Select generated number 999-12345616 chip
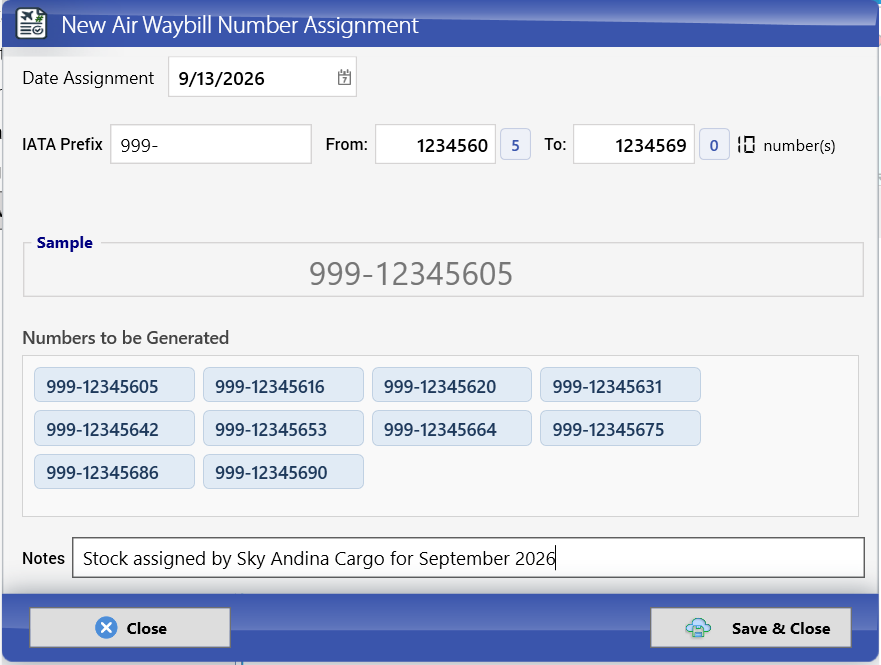The image size is (881, 665). point(283,385)
